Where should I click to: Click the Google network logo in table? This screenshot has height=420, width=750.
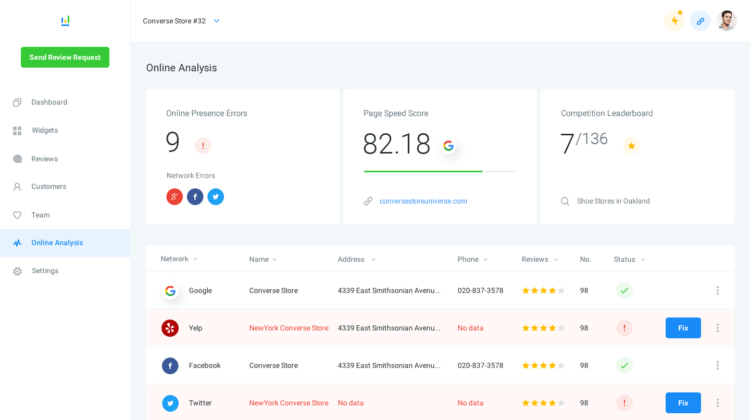click(170, 290)
